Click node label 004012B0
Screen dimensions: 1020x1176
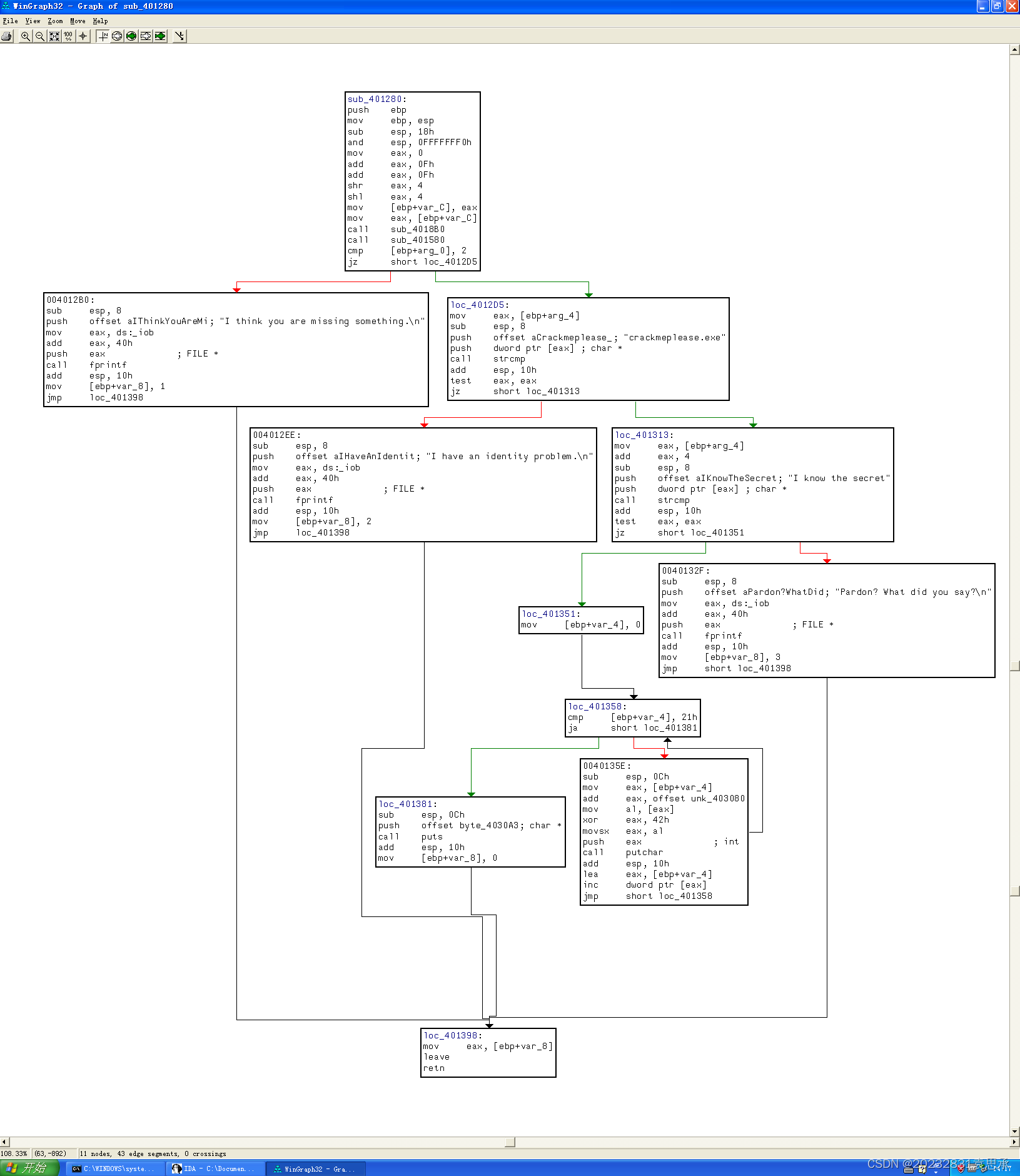(x=70, y=300)
